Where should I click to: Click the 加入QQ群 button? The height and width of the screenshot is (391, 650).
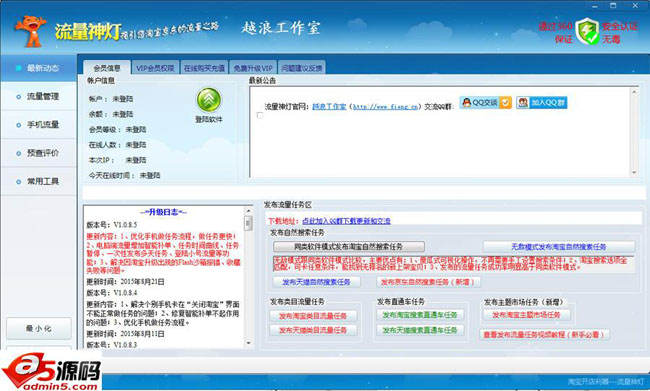[x=541, y=102]
